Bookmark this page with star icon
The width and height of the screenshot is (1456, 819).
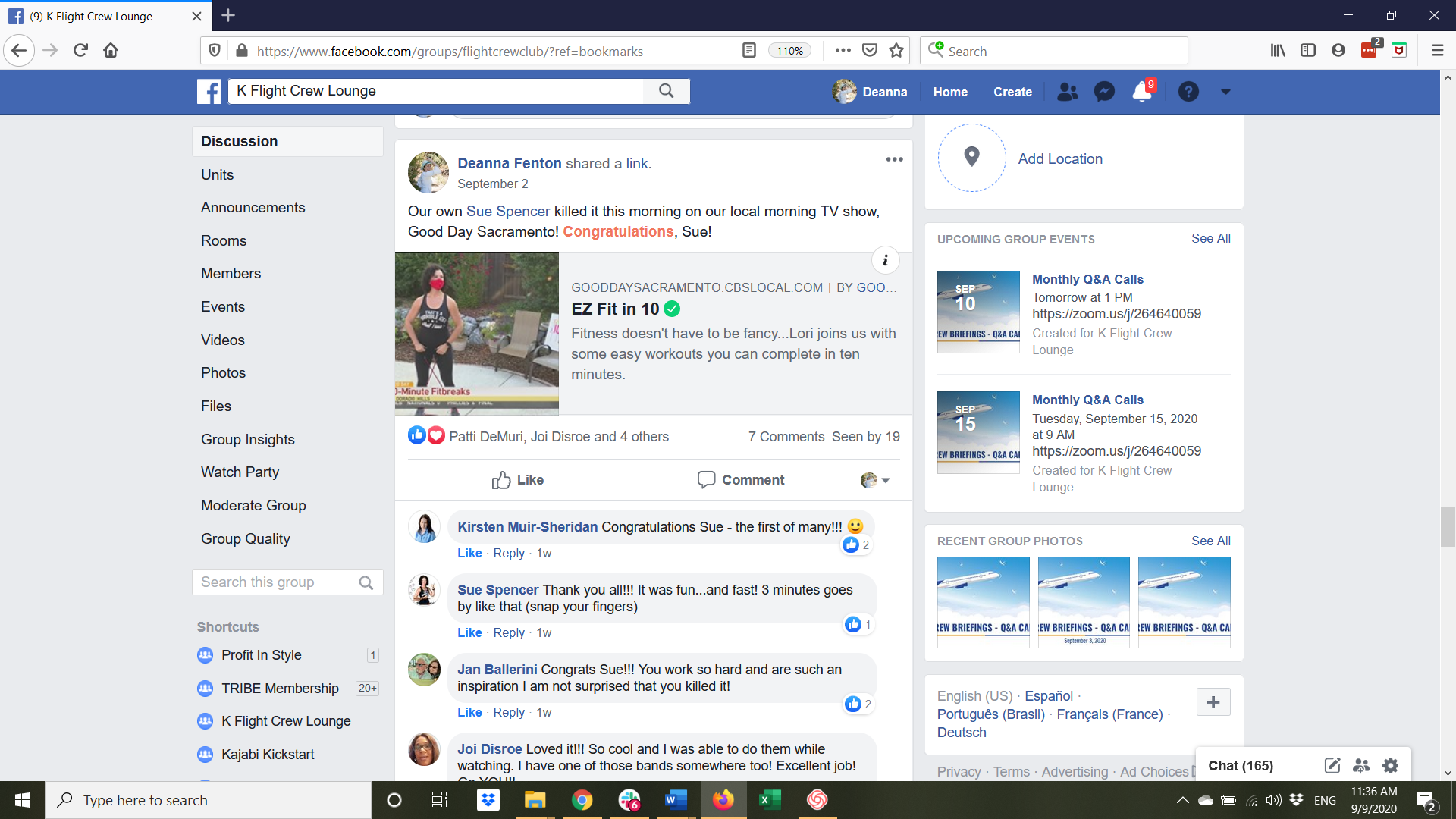[x=896, y=51]
